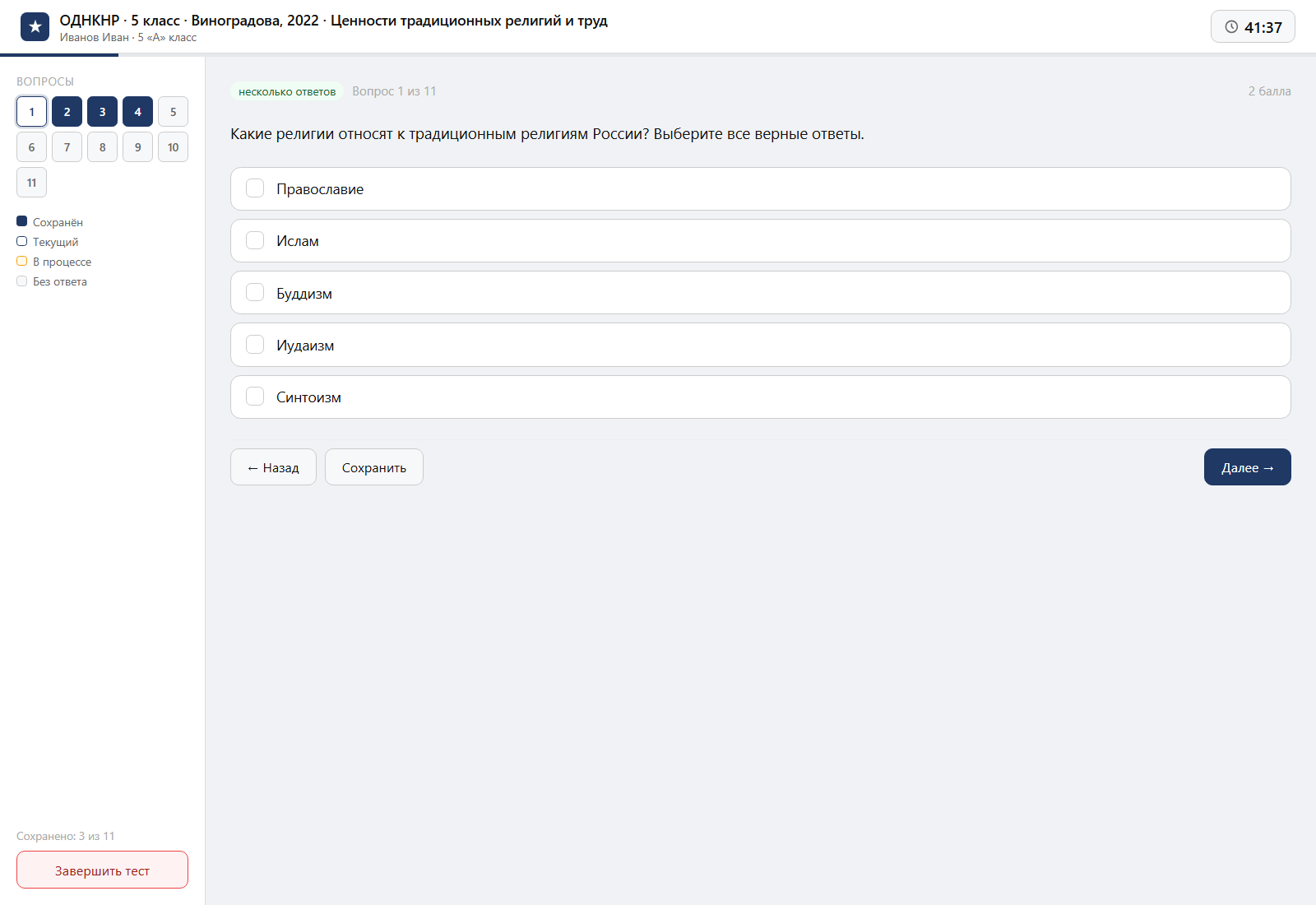The width and height of the screenshot is (1316, 905).
Task: Open question 10 in navigator
Action: point(173,147)
